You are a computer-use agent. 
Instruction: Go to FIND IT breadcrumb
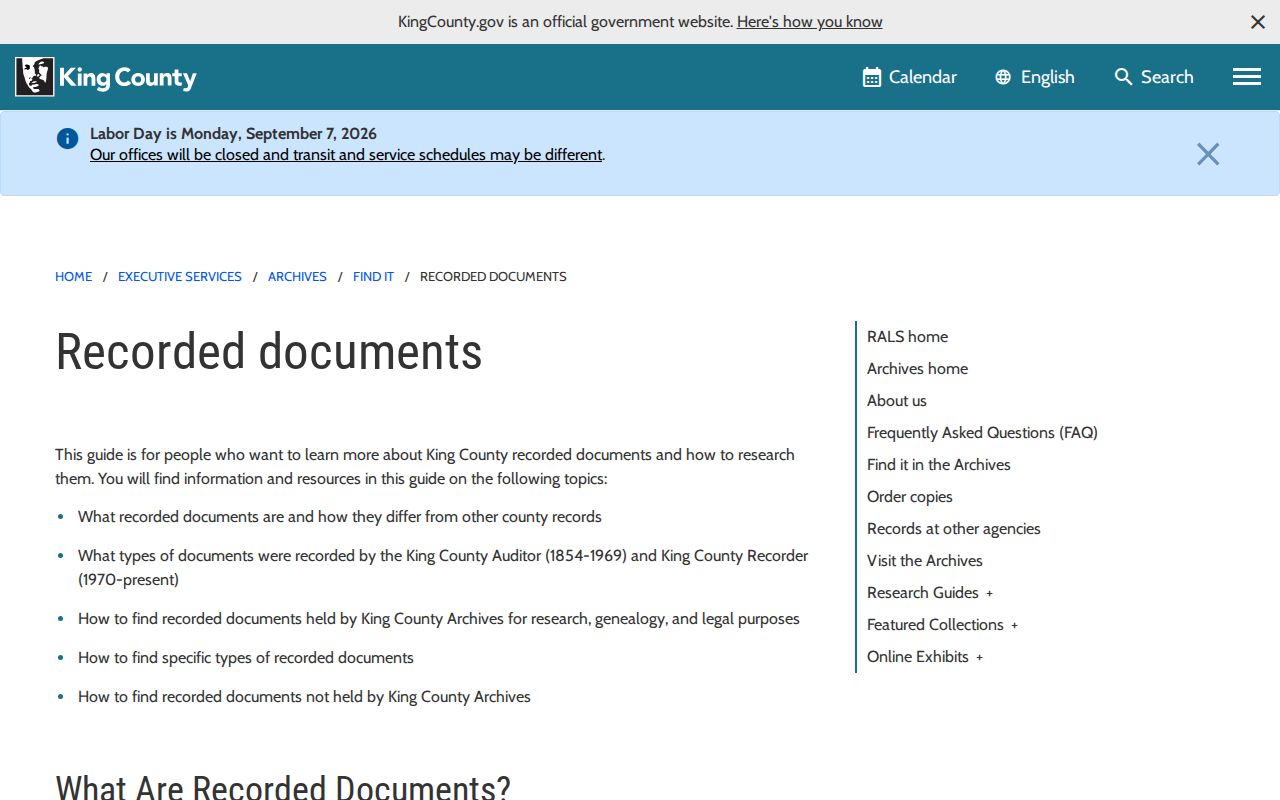(373, 277)
